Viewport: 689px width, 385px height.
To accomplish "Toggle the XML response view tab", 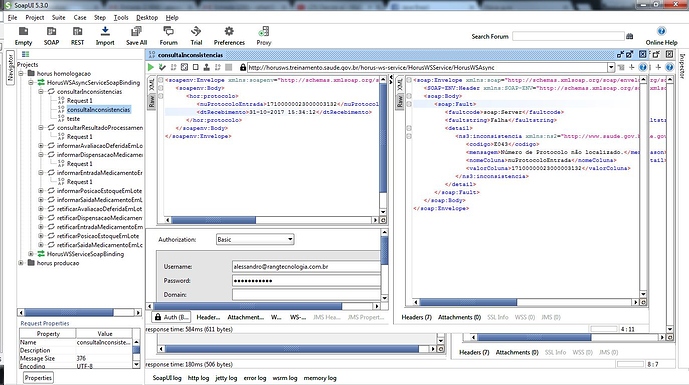I will click(x=399, y=85).
